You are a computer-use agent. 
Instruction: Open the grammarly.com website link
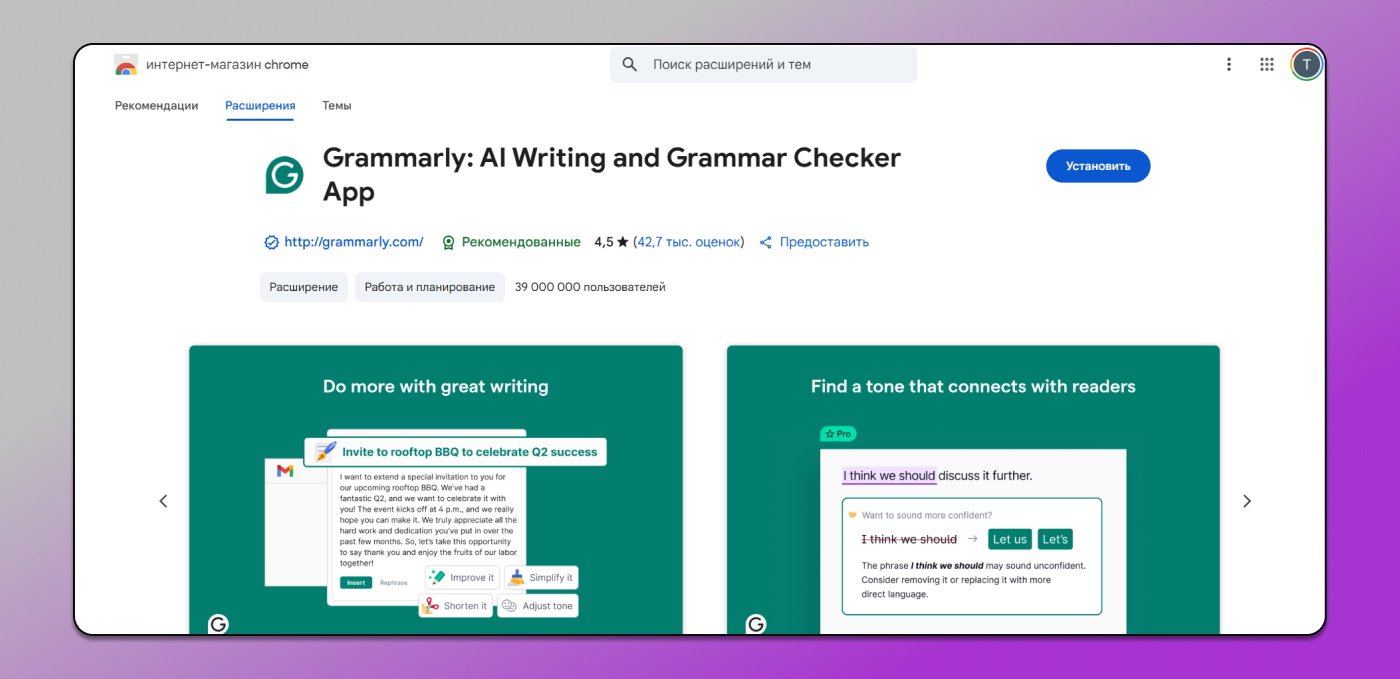point(353,242)
